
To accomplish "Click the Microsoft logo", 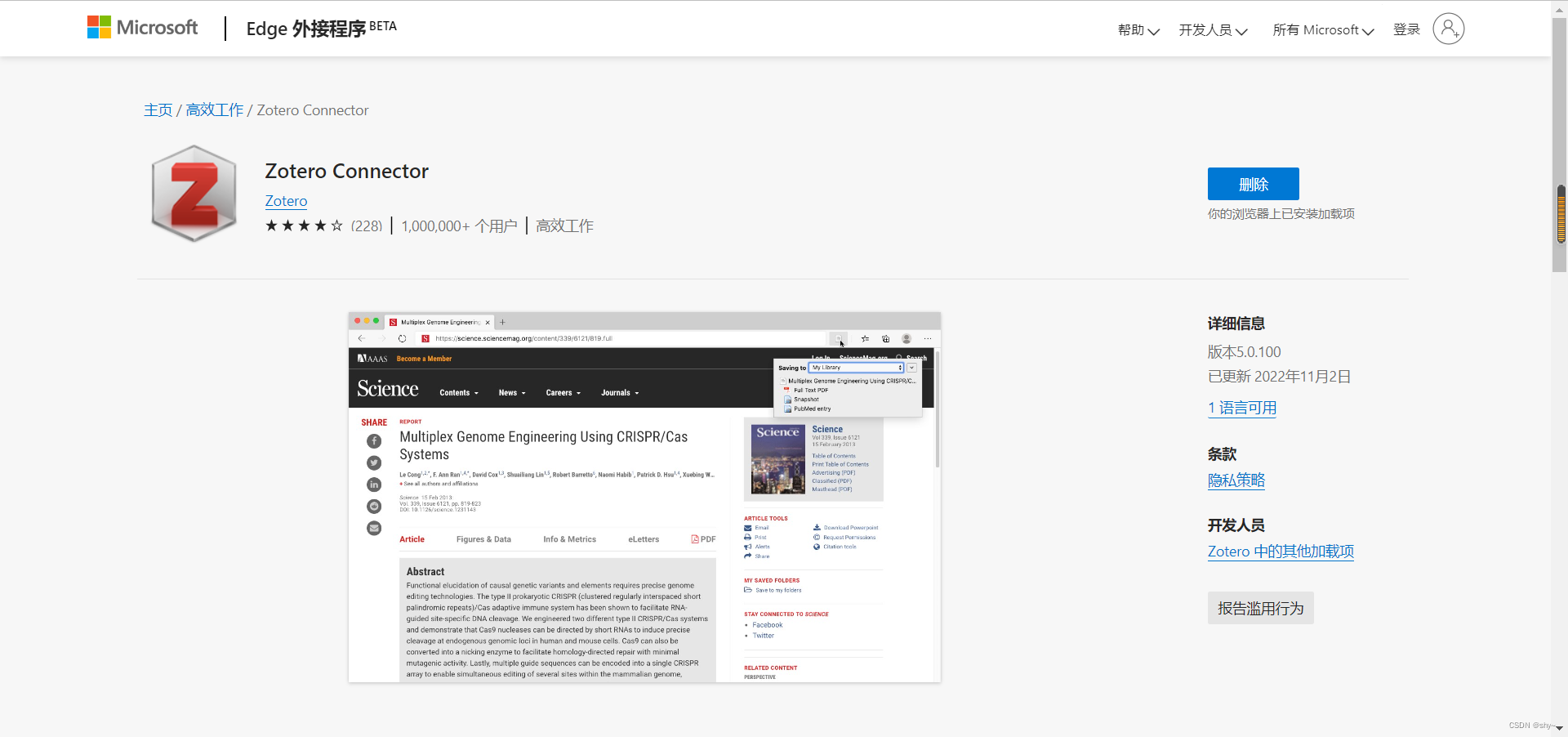I will [142, 28].
